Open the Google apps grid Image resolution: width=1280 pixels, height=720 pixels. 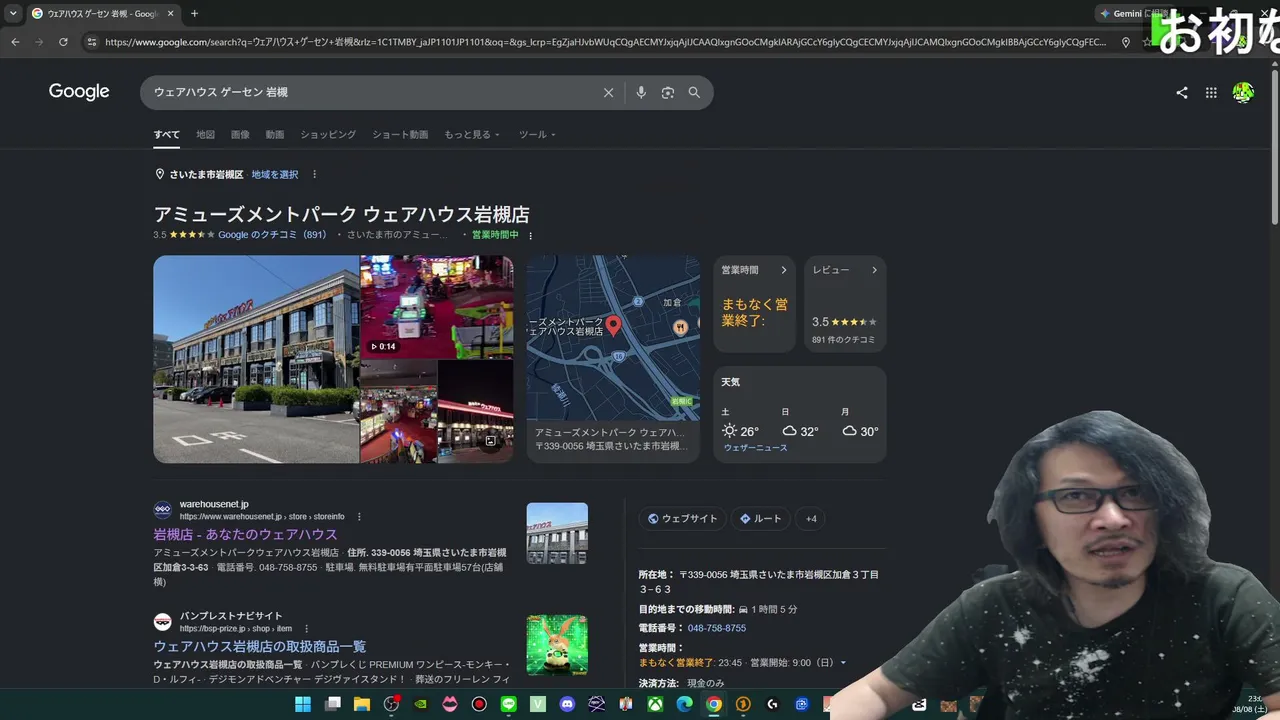click(x=1211, y=93)
